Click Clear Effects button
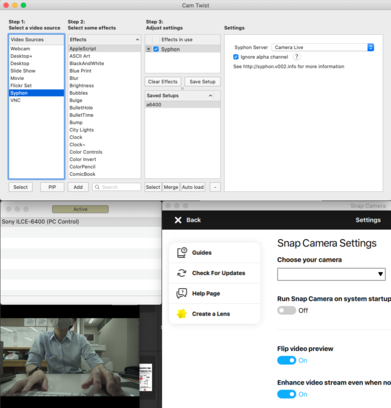The image size is (391, 408). (x=163, y=82)
